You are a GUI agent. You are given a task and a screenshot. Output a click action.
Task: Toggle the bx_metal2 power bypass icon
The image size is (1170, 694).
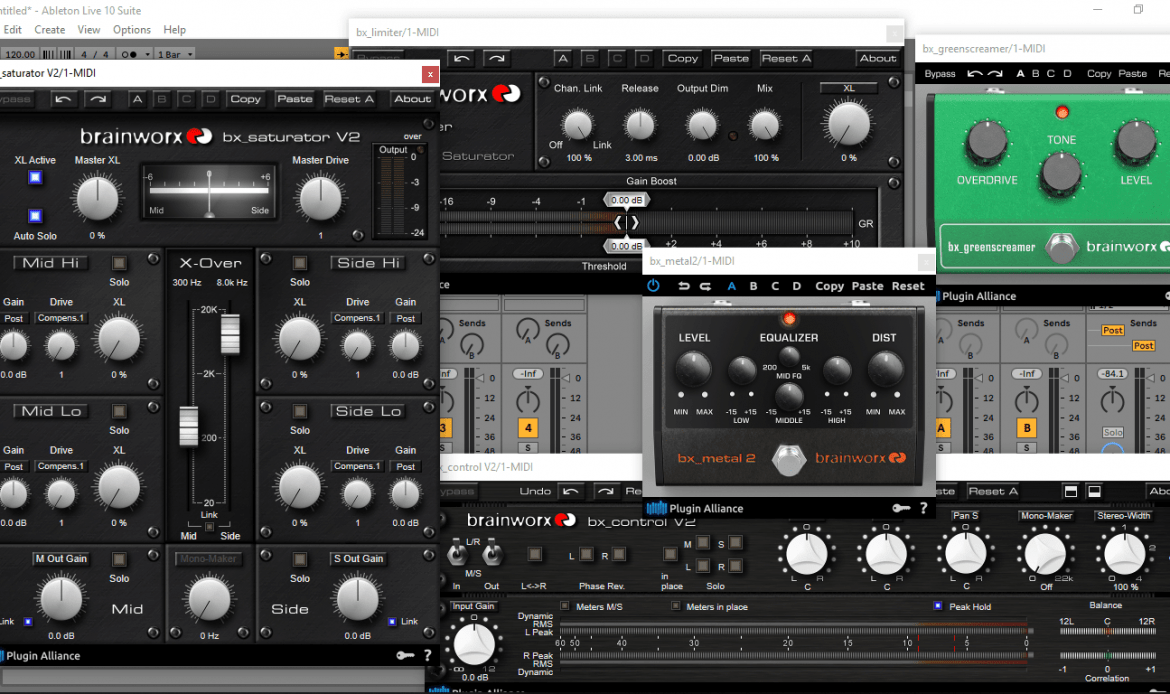[x=653, y=286]
